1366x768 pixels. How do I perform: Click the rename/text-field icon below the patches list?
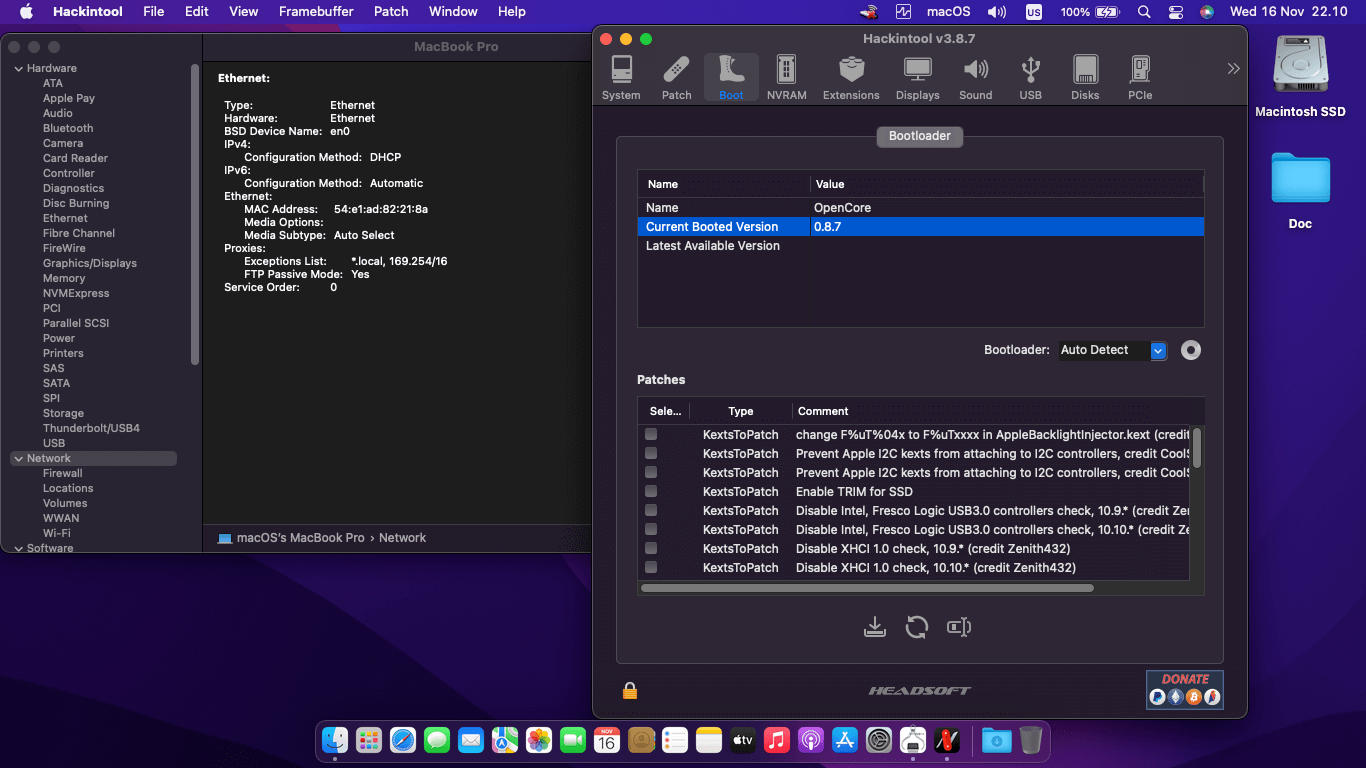tap(959, 627)
